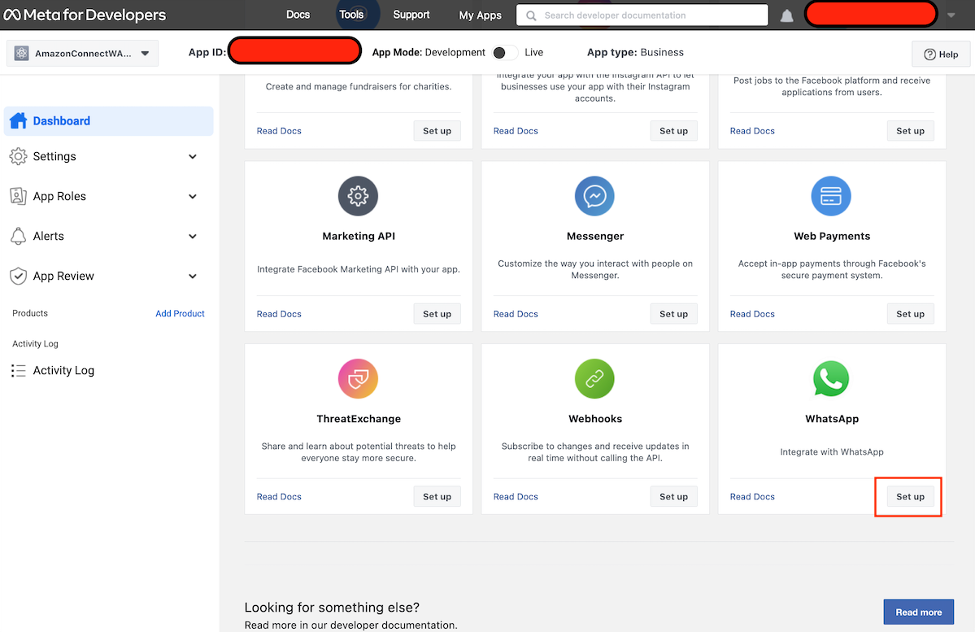This screenshot has height=633, width=977.
Task: Go to My Apps
Action: (x=480, y=15)
